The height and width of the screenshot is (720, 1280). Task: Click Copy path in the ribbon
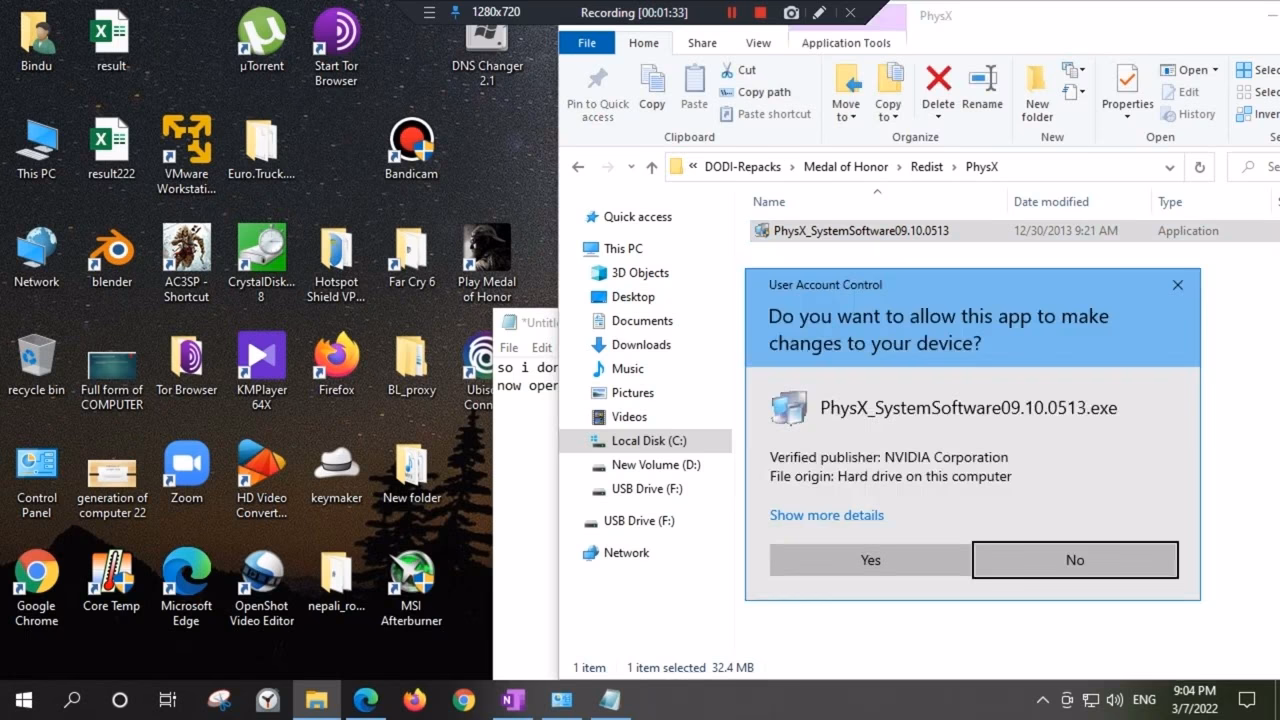pos(755,92)
